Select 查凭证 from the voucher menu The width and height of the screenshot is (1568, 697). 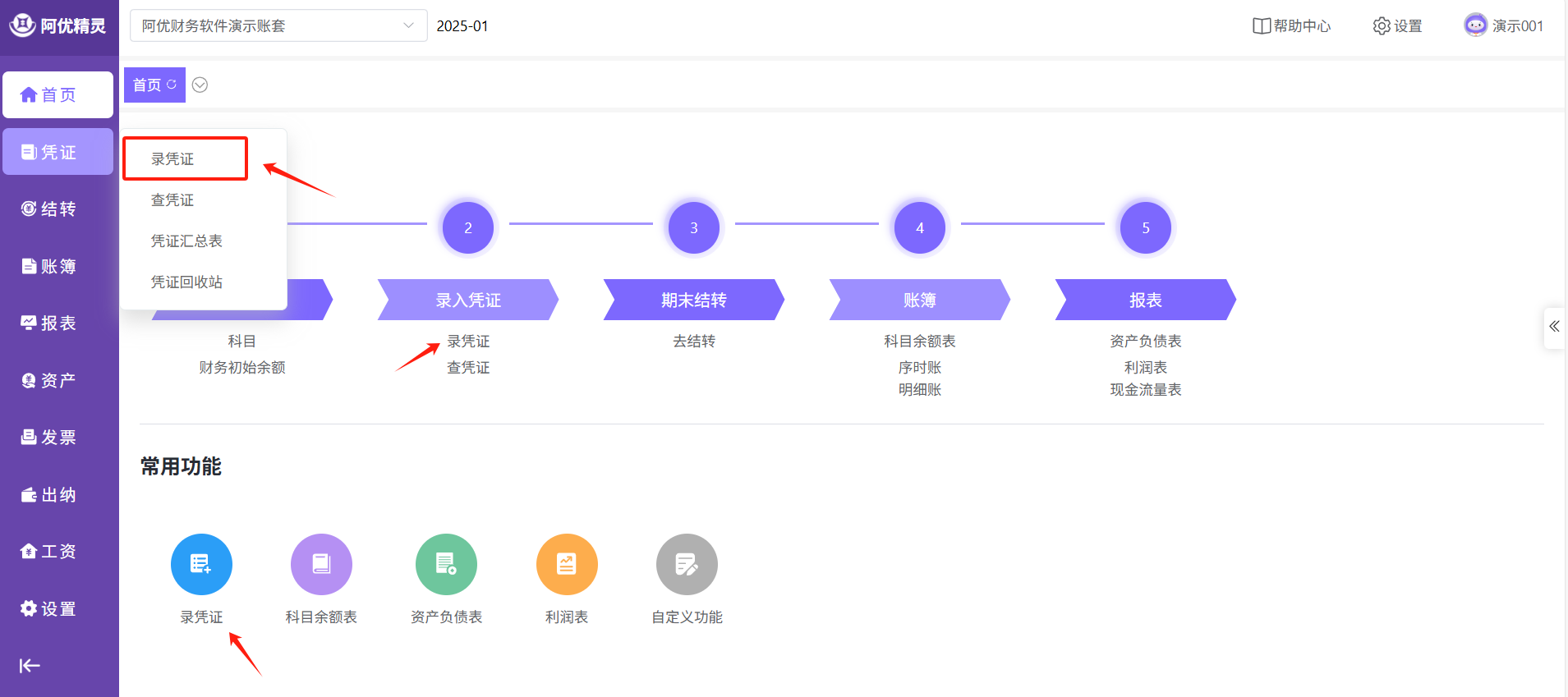172,200
